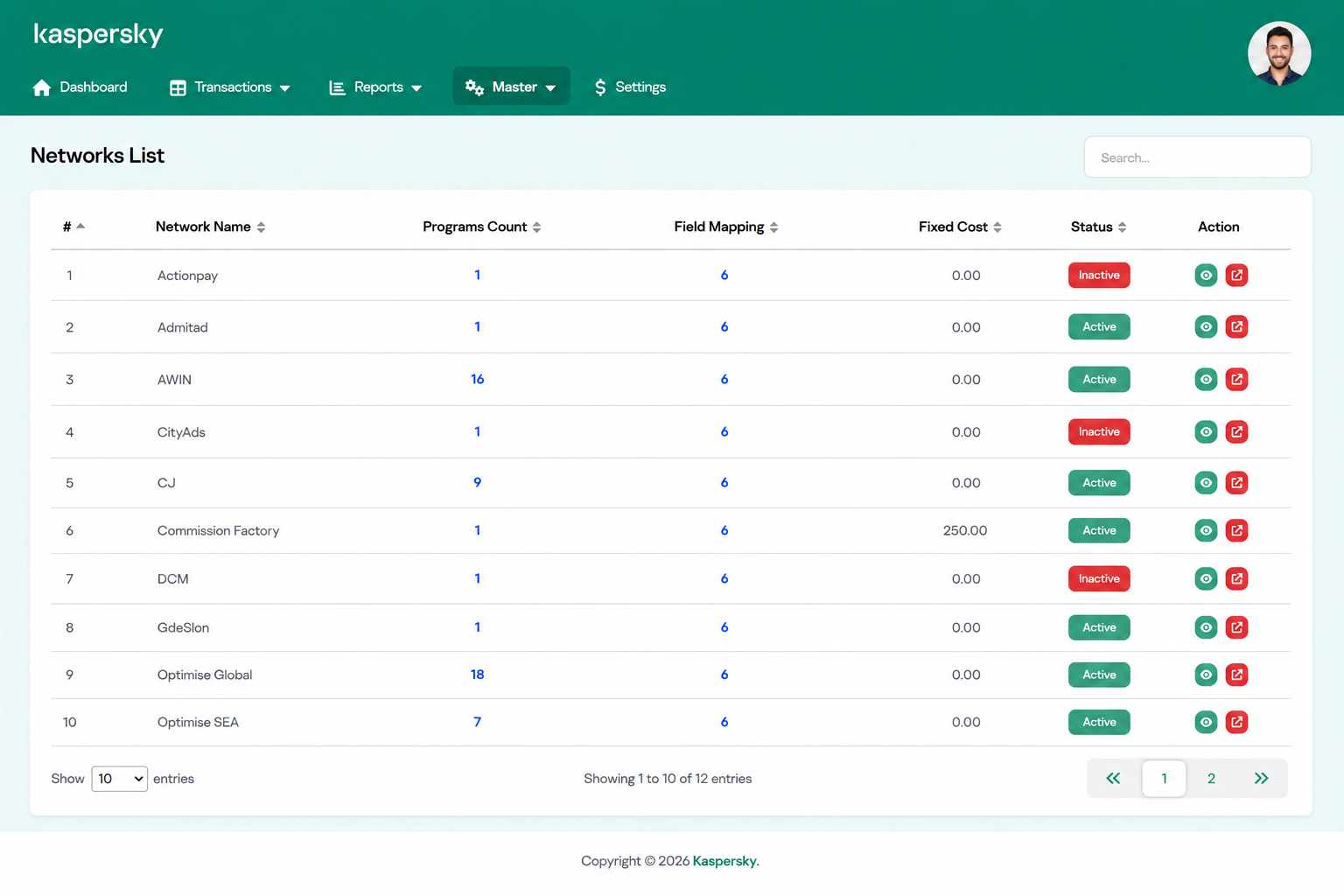View Commission Factory with the eye icon
This screenshot has height=896, width=1344.
(1206, 530)
